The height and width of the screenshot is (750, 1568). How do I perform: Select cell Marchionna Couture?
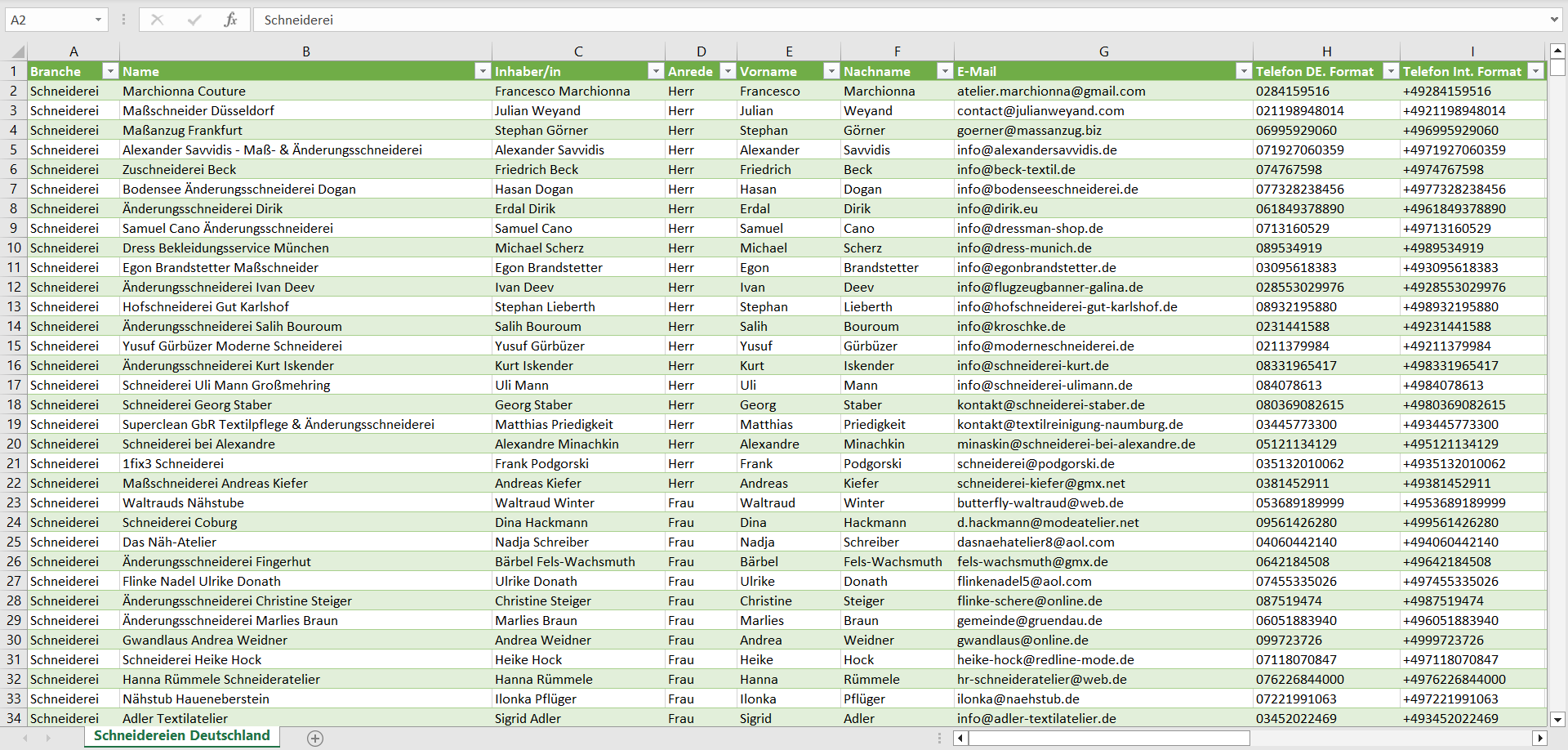[306, 91]
